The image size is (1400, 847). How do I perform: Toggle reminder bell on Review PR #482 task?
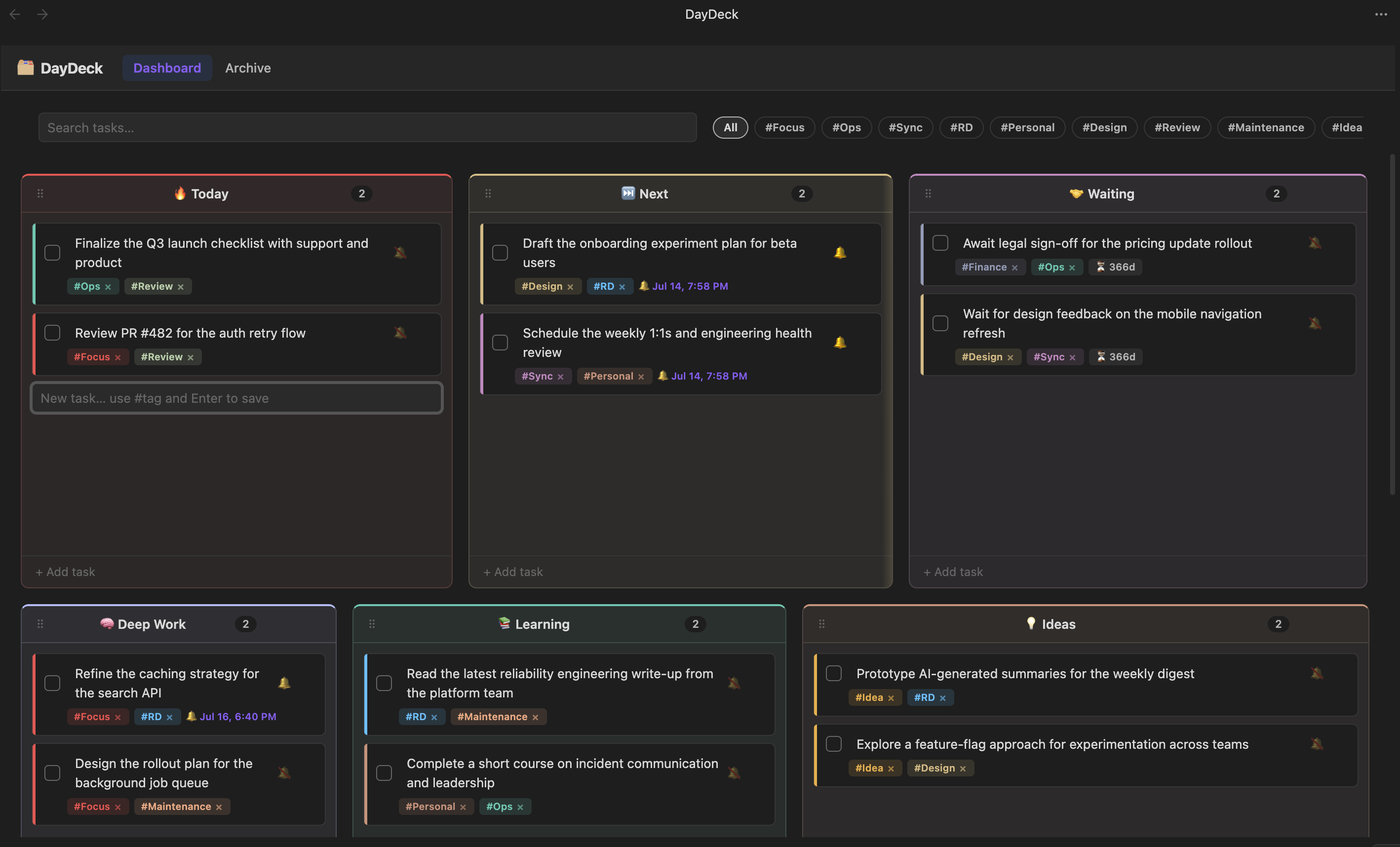tap(400, 333)
